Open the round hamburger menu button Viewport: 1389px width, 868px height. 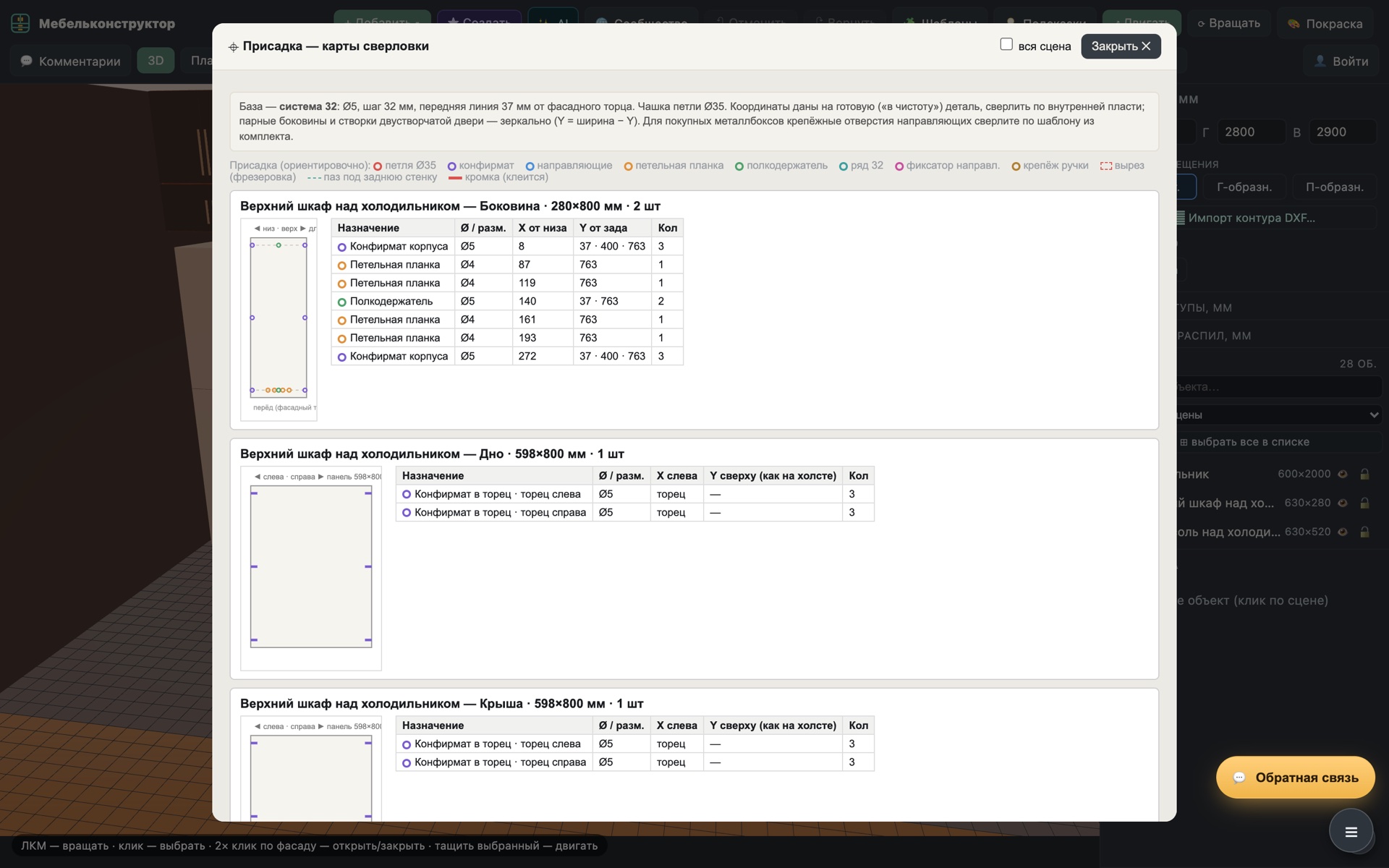1351,832
